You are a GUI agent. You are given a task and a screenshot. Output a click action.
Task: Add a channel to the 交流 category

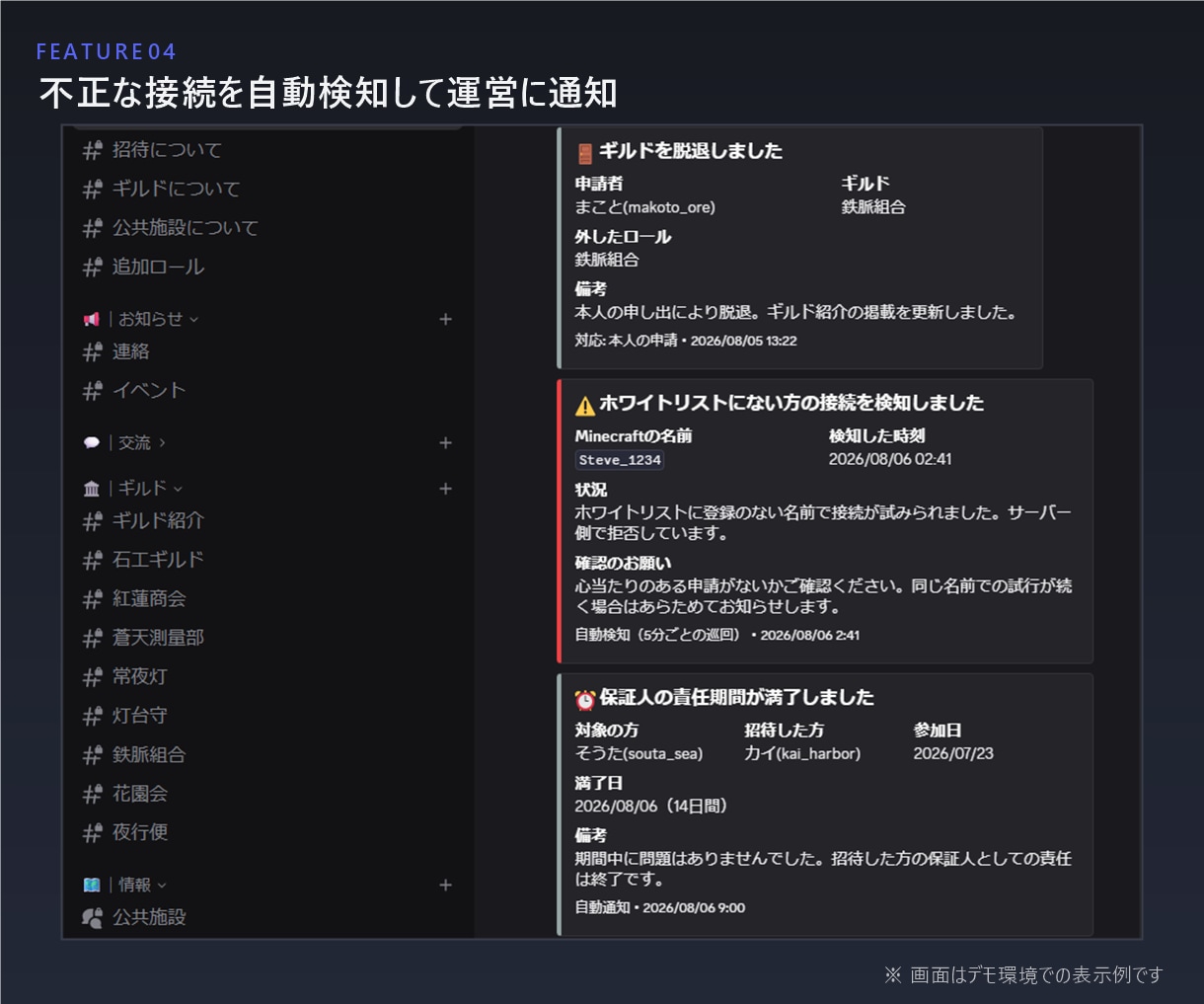tap(445, 443)
